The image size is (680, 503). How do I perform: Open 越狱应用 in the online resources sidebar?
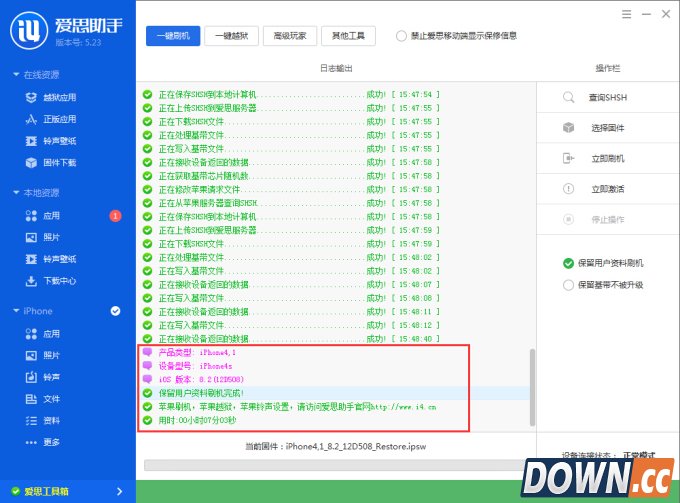(58, 97)
